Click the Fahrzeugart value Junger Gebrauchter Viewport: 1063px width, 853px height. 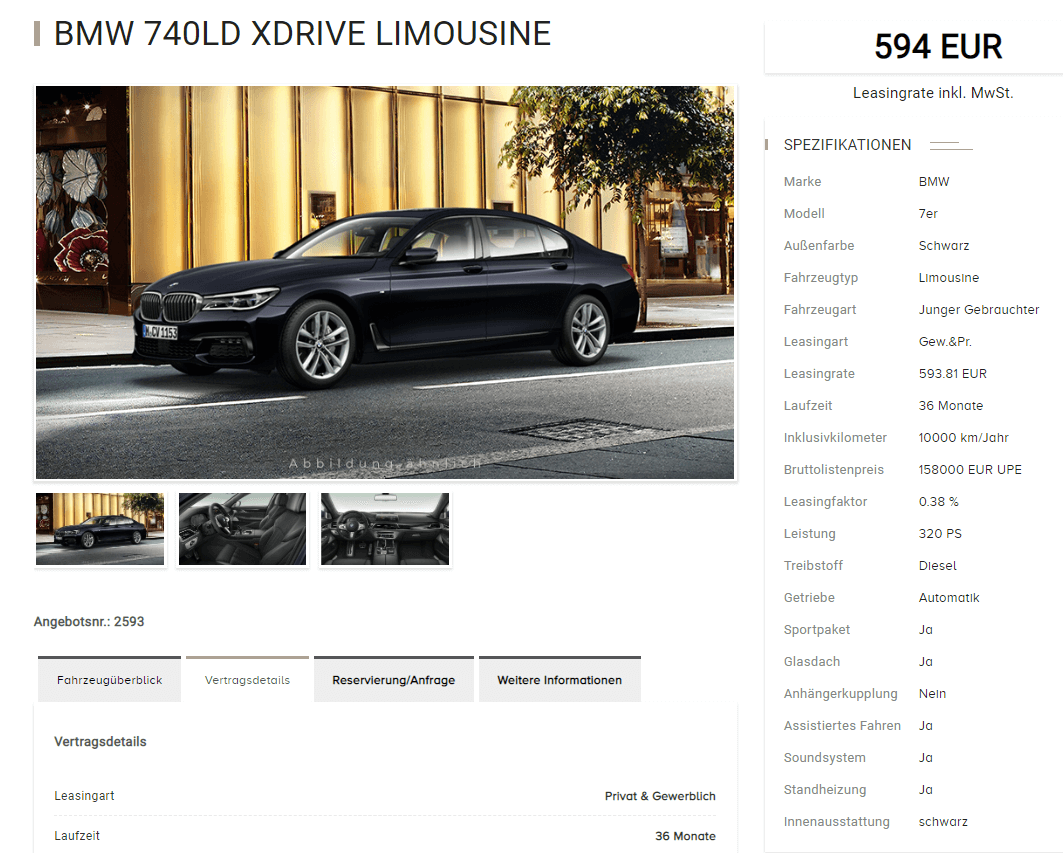pos(979,310)
